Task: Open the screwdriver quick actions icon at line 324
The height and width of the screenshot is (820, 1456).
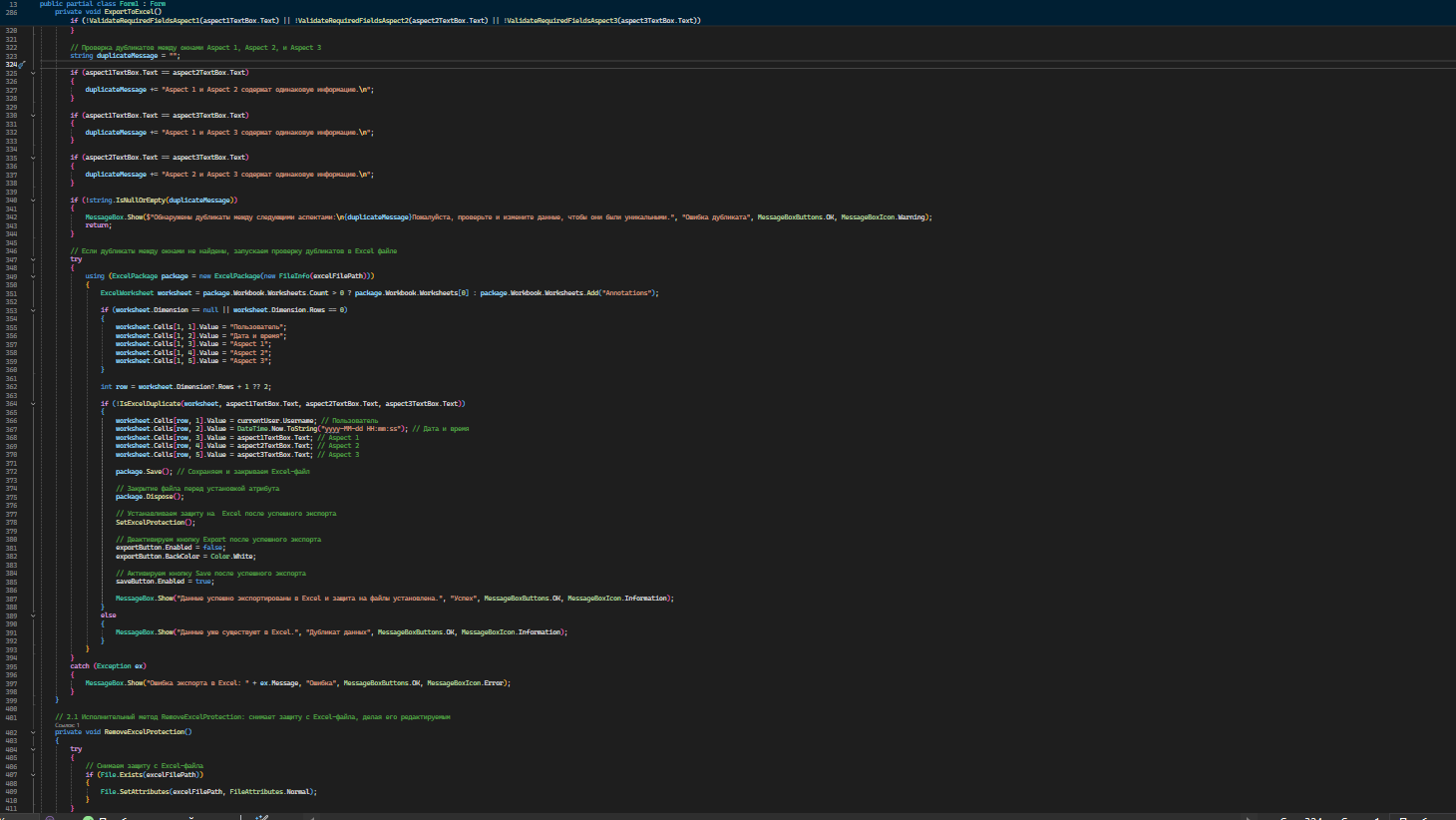Action: (22, 64)
